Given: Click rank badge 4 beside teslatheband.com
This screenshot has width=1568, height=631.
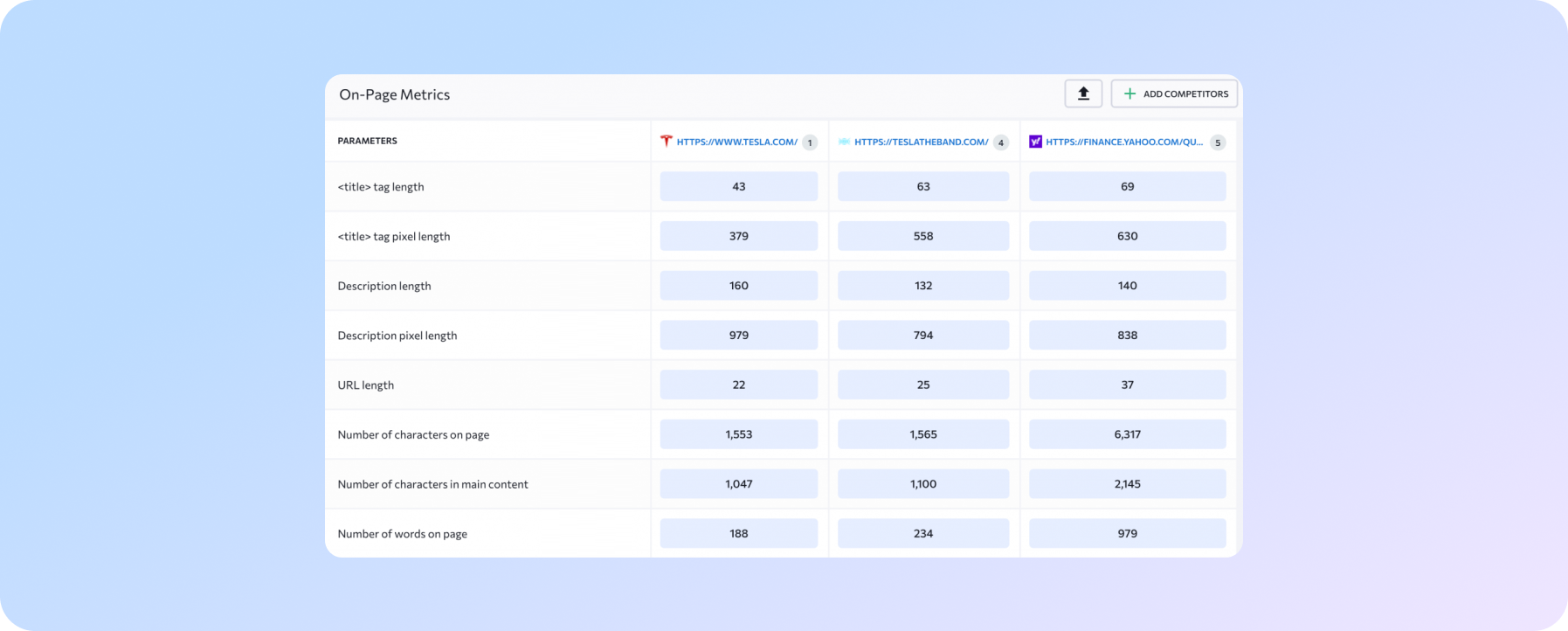Looking at the screenshot, I should tap(1001, 142).
